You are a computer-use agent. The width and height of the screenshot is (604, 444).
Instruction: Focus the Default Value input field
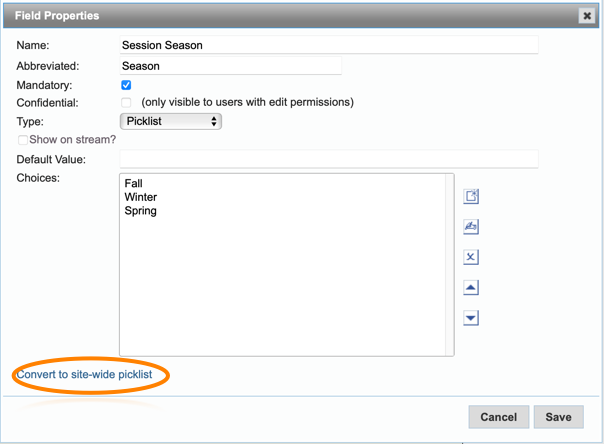pos(328,159)
